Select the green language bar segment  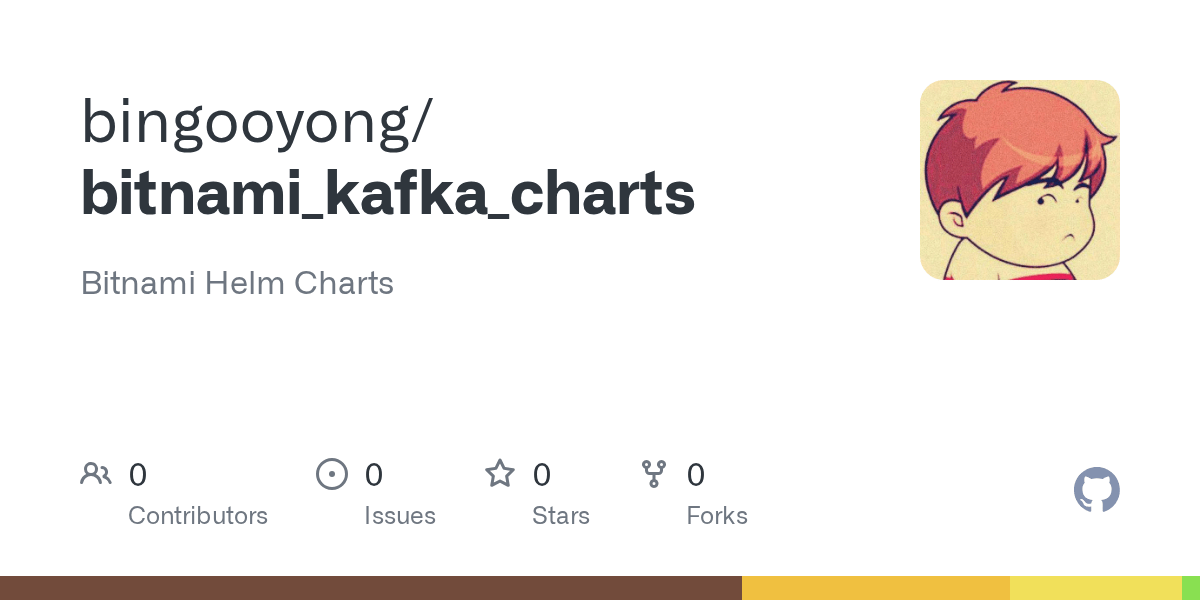[1191, 588]
